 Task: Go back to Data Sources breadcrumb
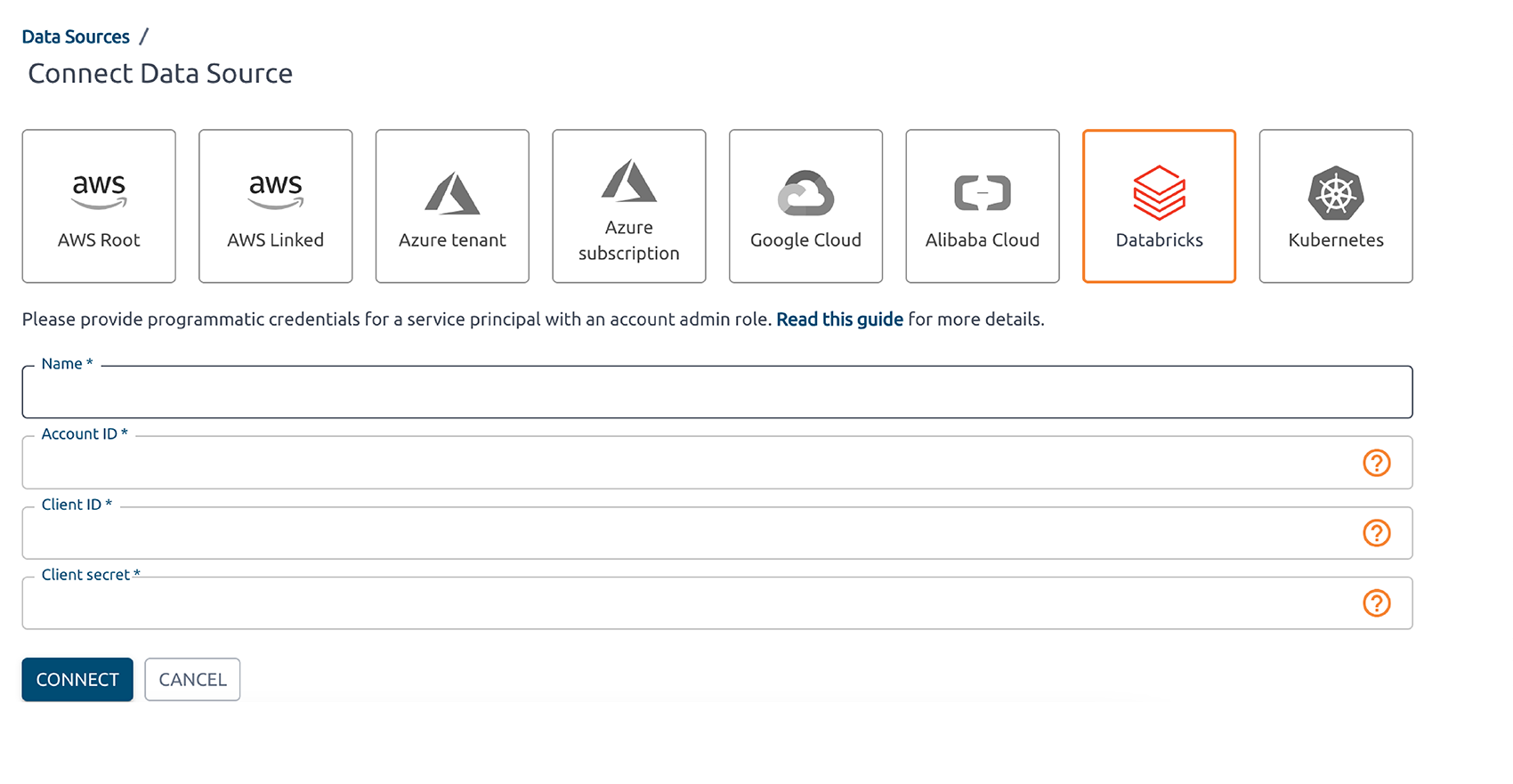pos(76,36)
